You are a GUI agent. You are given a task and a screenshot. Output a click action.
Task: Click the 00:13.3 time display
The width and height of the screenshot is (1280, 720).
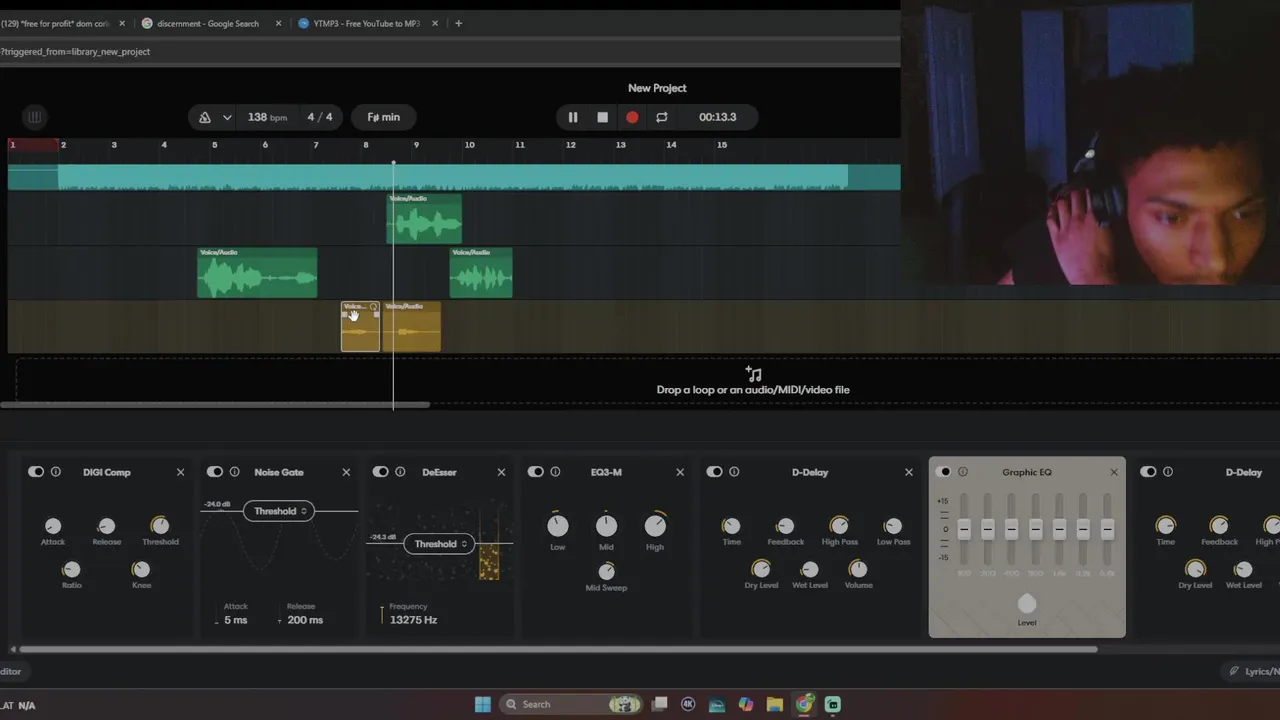[717, 117]
